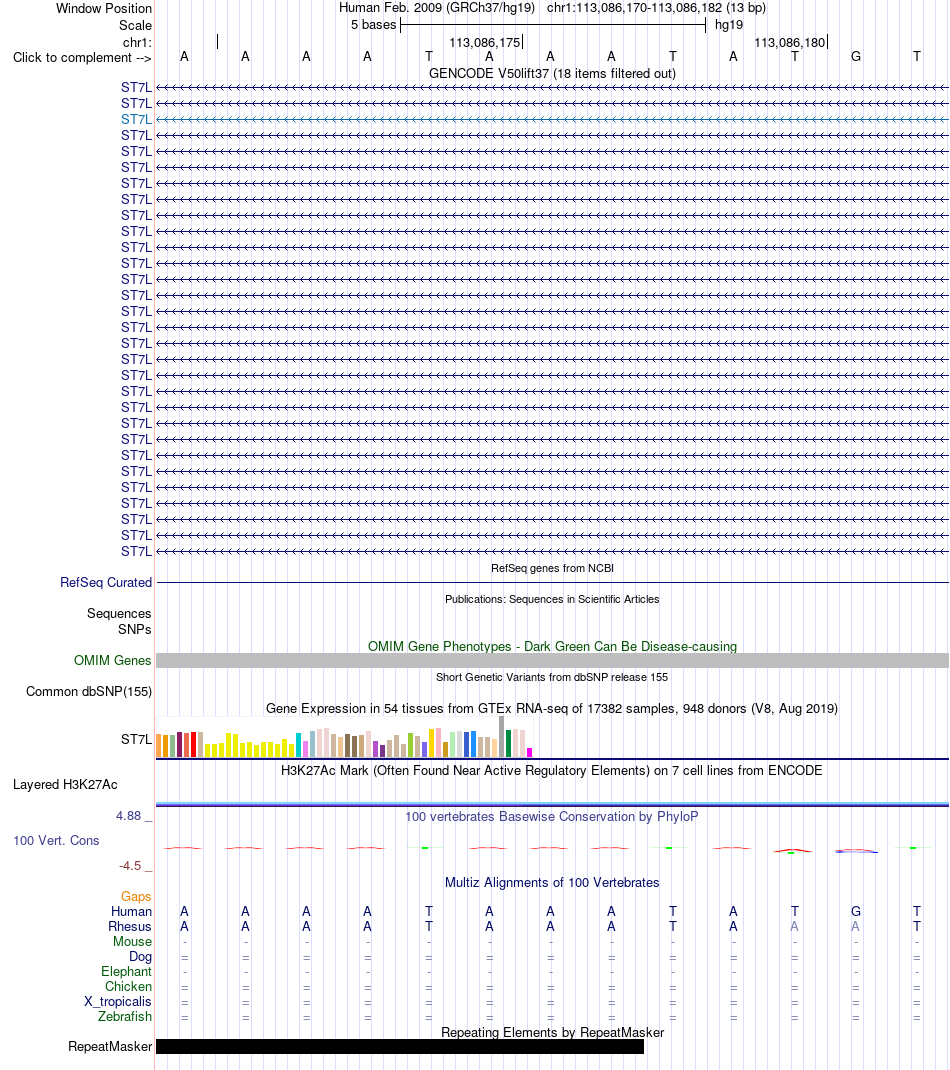Click the "X_tropicalis" alignment row label
This screenshot has height=1070, width=950.
[117, 1002]
